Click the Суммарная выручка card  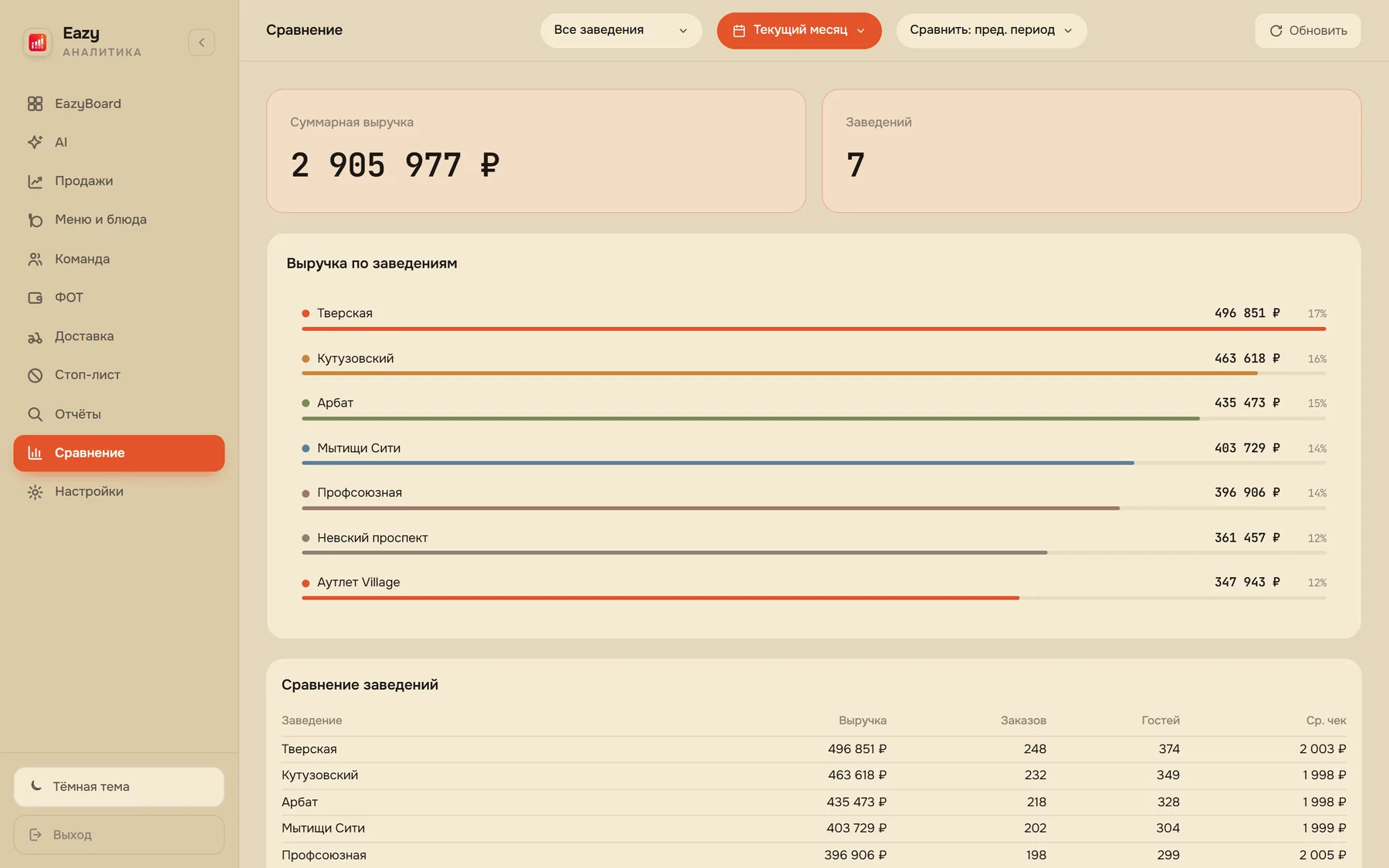click(536, 150)
